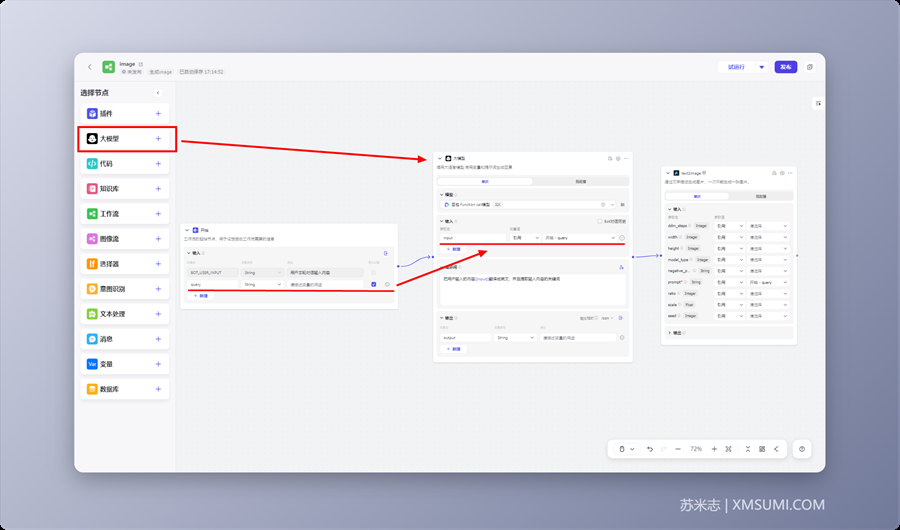This screenshot has height=530, width=900.
Task: Add a 文本处理 text processing node
Action: pos(158,314)
